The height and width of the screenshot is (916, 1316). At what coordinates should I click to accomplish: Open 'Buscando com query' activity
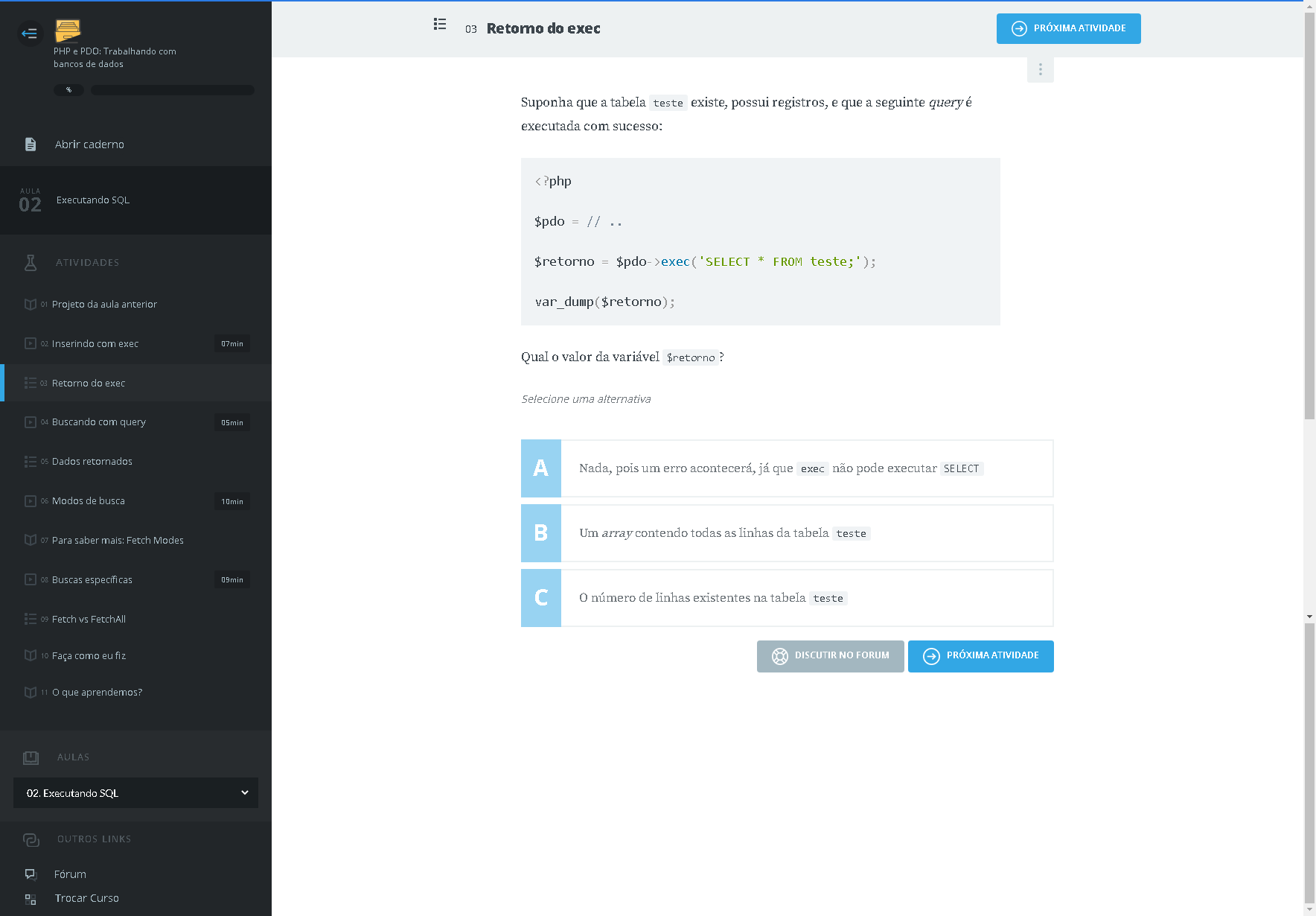tap(99, 422)
